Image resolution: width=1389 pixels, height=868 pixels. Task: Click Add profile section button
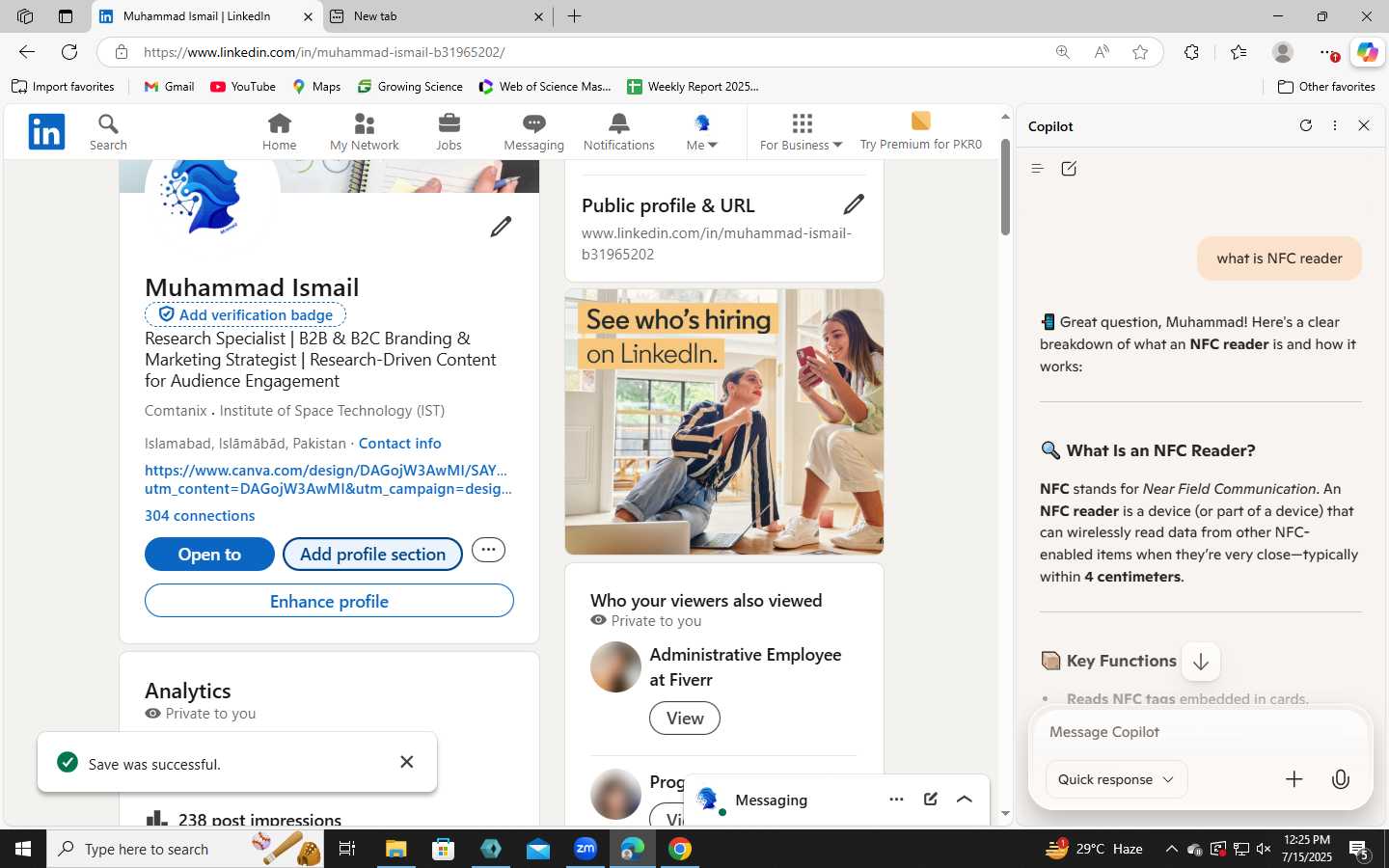pyautogui.click(x=372, y=554)
